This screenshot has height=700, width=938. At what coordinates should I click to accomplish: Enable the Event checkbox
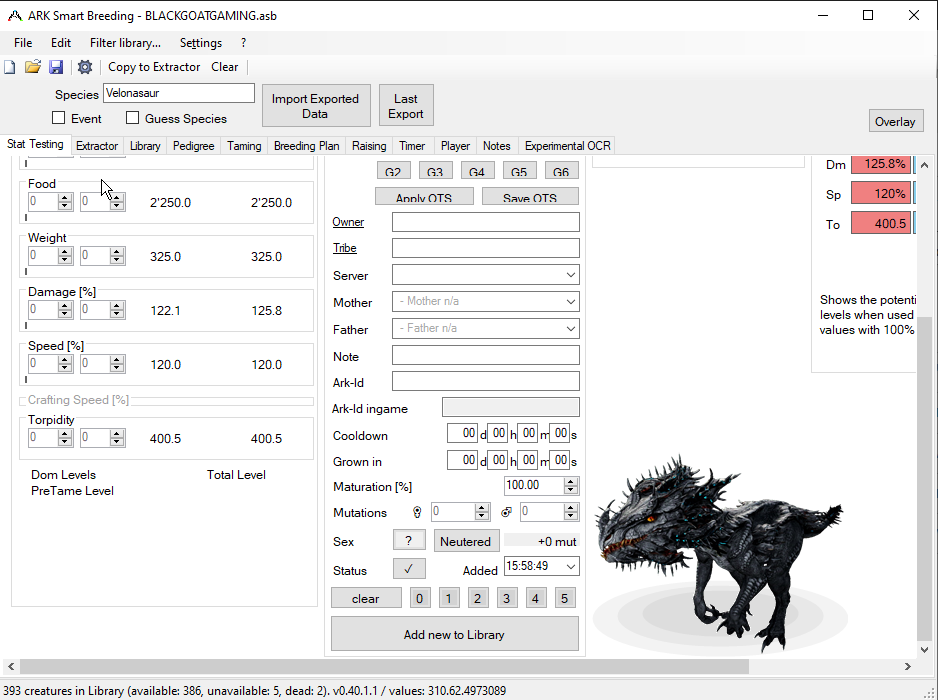click(59, 118)
